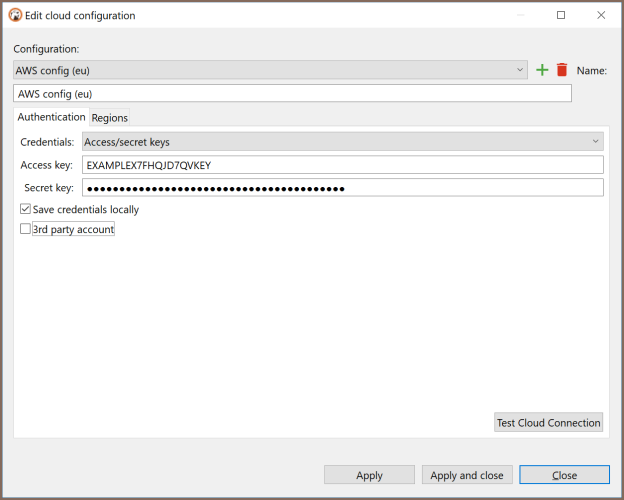Delete configuration using red trash icon

(562, 70)
